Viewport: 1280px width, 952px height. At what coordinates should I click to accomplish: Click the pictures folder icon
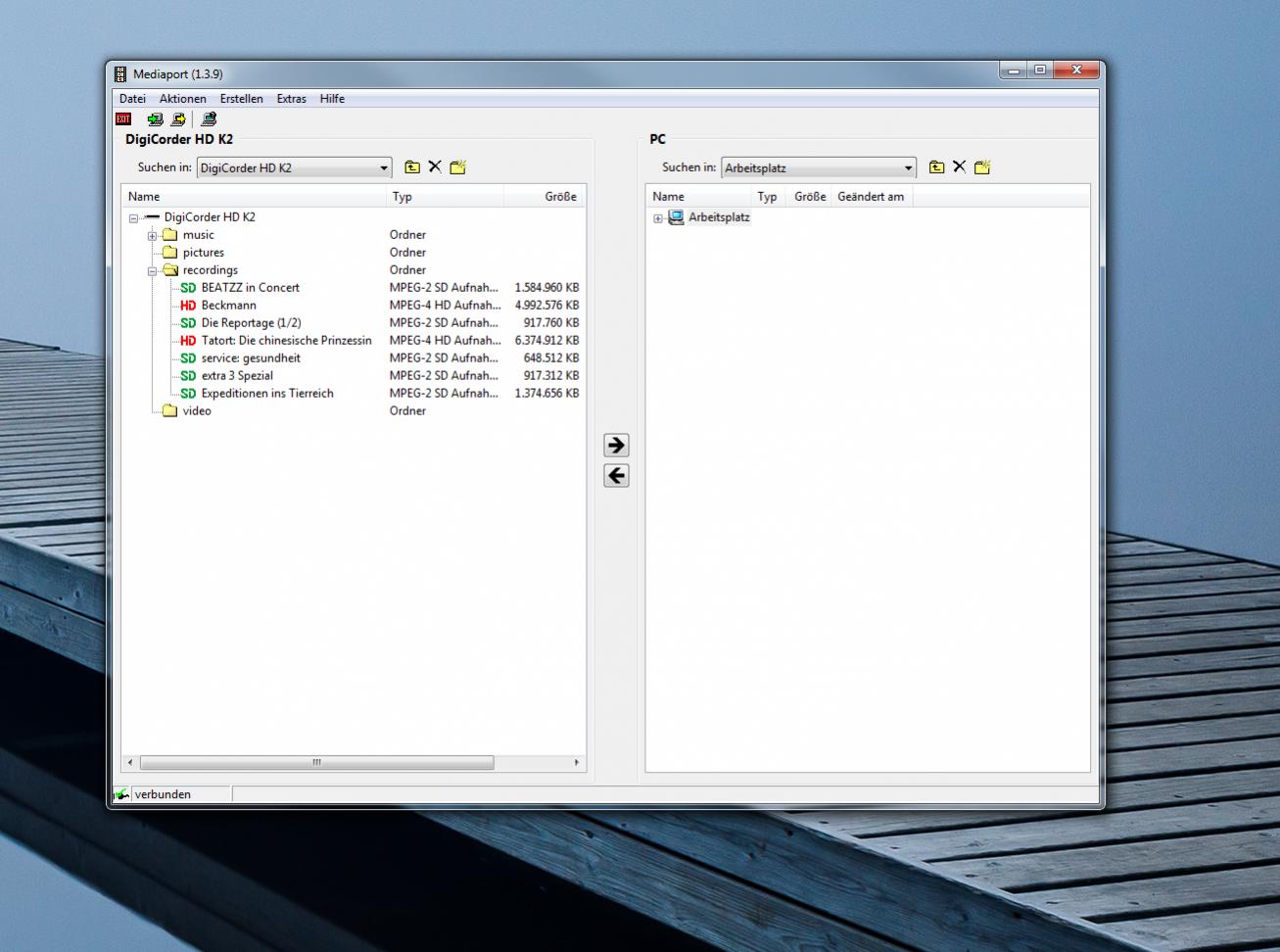(x=169, y=253)
